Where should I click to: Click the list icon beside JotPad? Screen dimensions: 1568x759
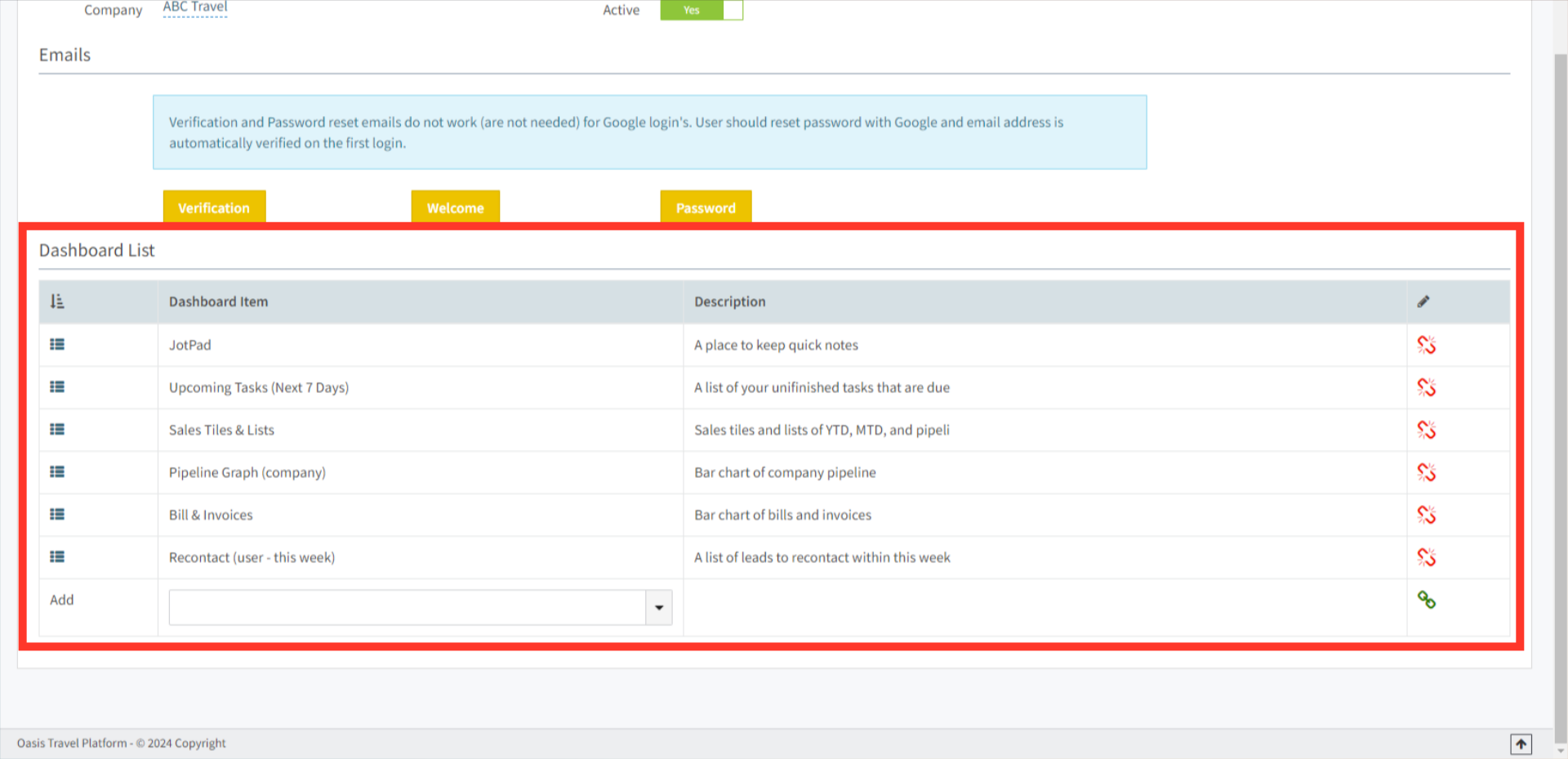click(x=57, y=344)
